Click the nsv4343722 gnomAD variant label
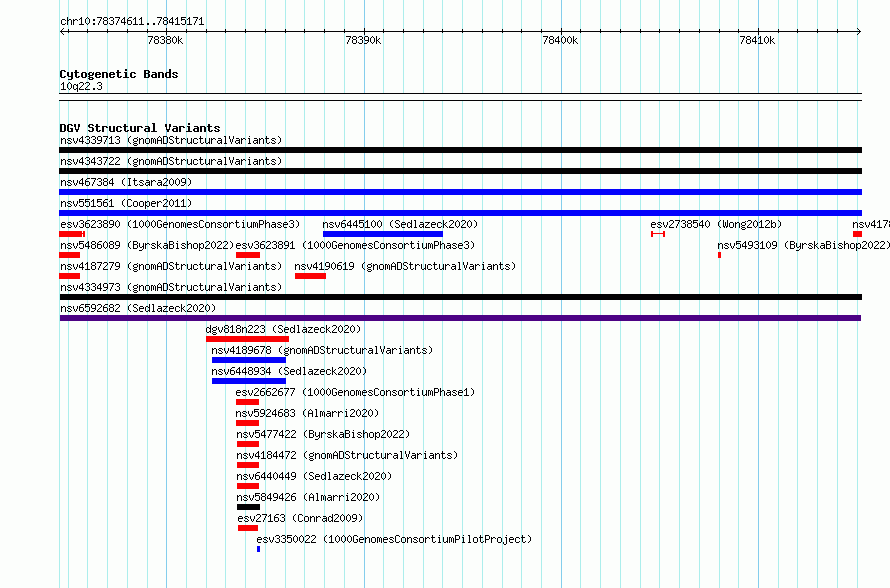This screenshot has height=588, width=890. 171,161
